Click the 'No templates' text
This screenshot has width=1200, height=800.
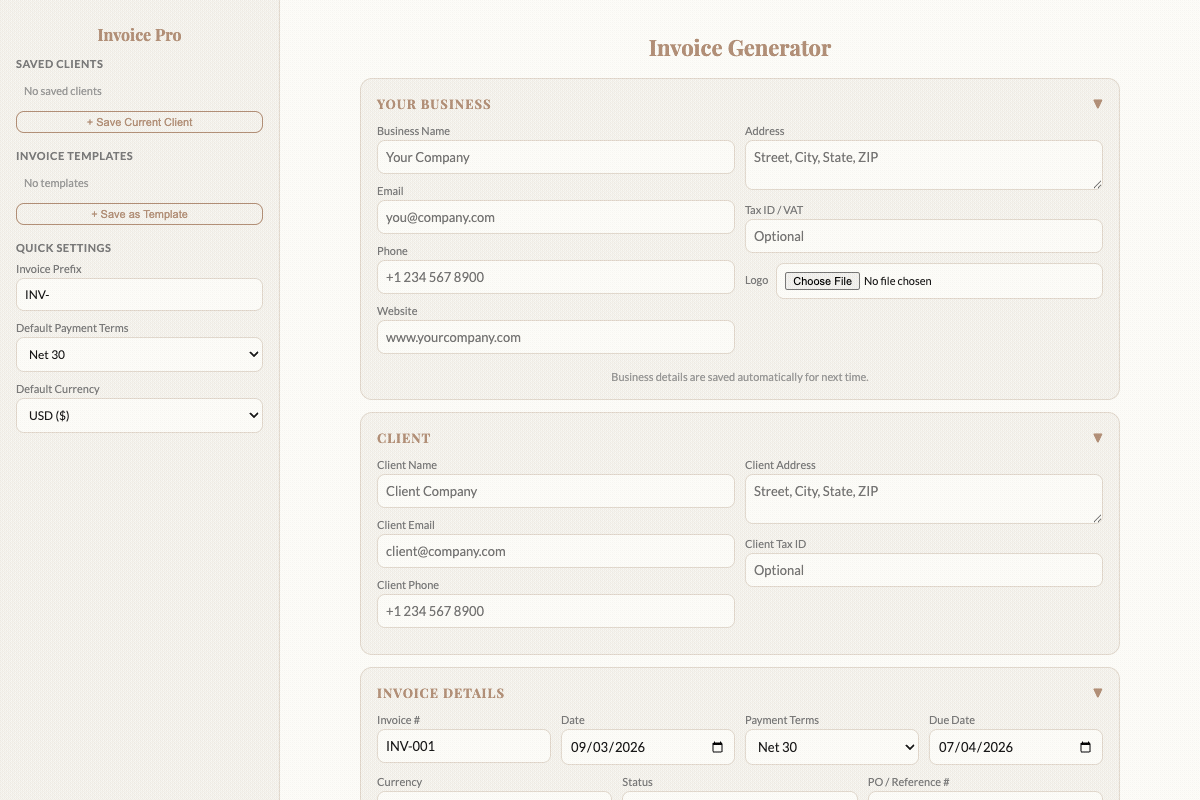click(56, 183)
